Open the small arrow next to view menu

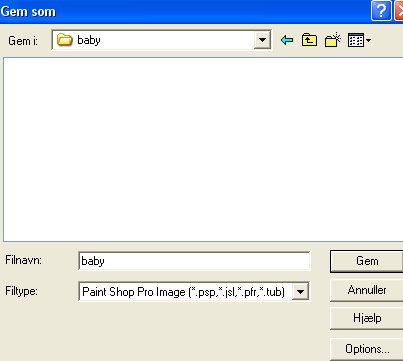(368, 40)
